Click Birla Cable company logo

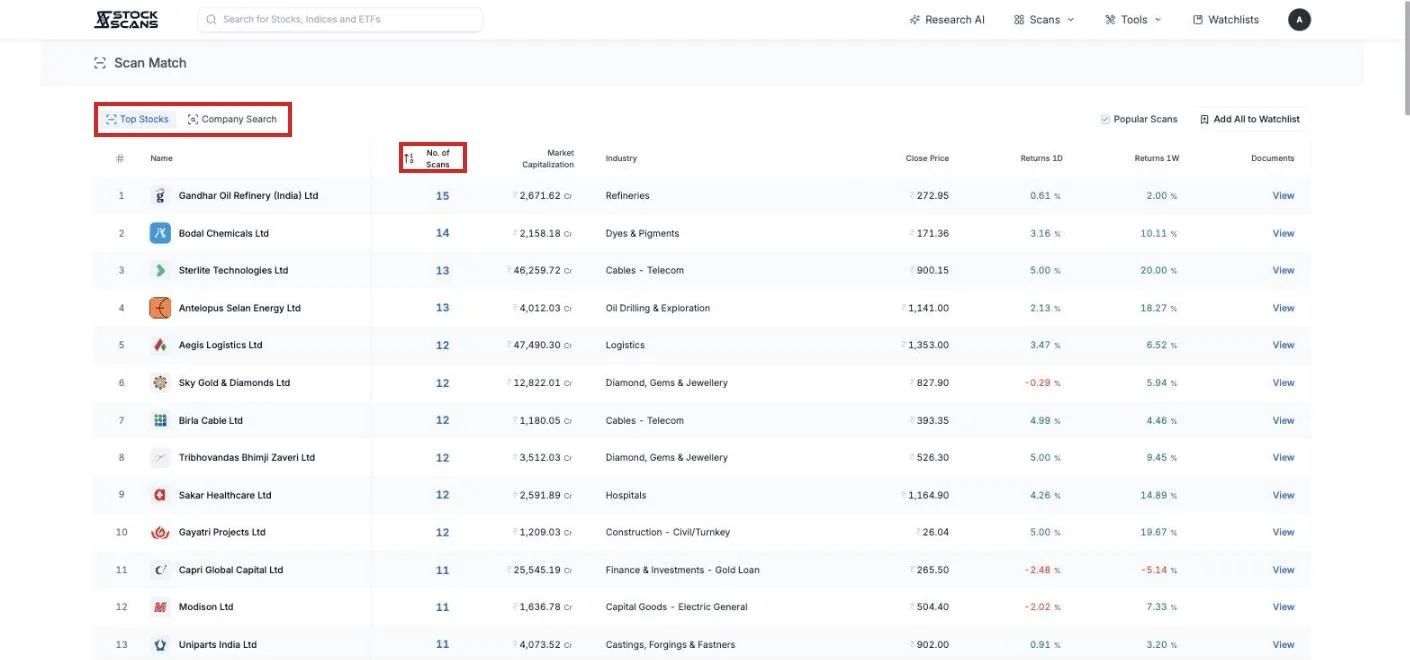pyautogui.click(x=160, y=420)
